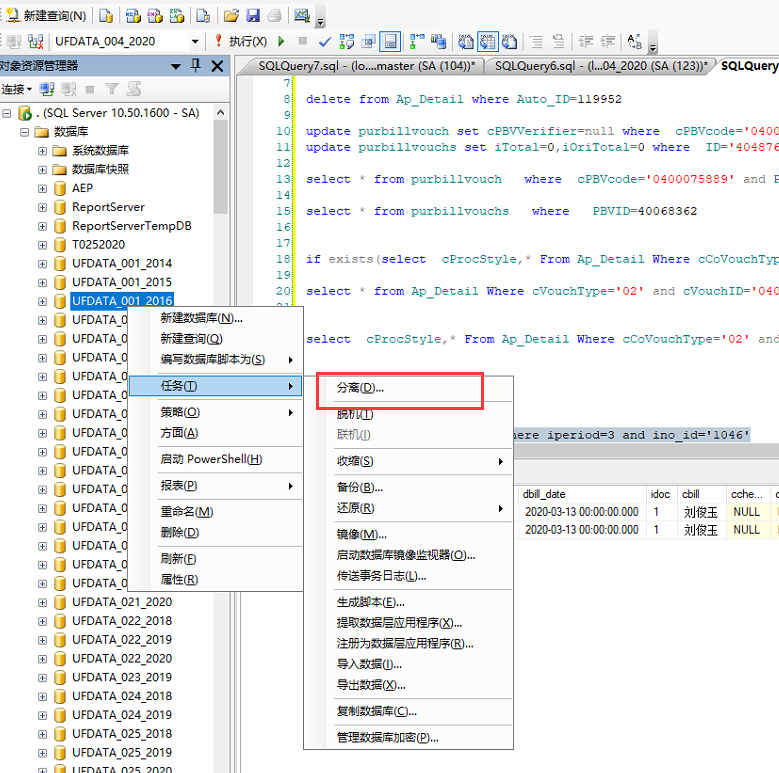779x773 pixels.
Task: Collapse the SQL Server 10.50.1600 node
Action: 6,113
